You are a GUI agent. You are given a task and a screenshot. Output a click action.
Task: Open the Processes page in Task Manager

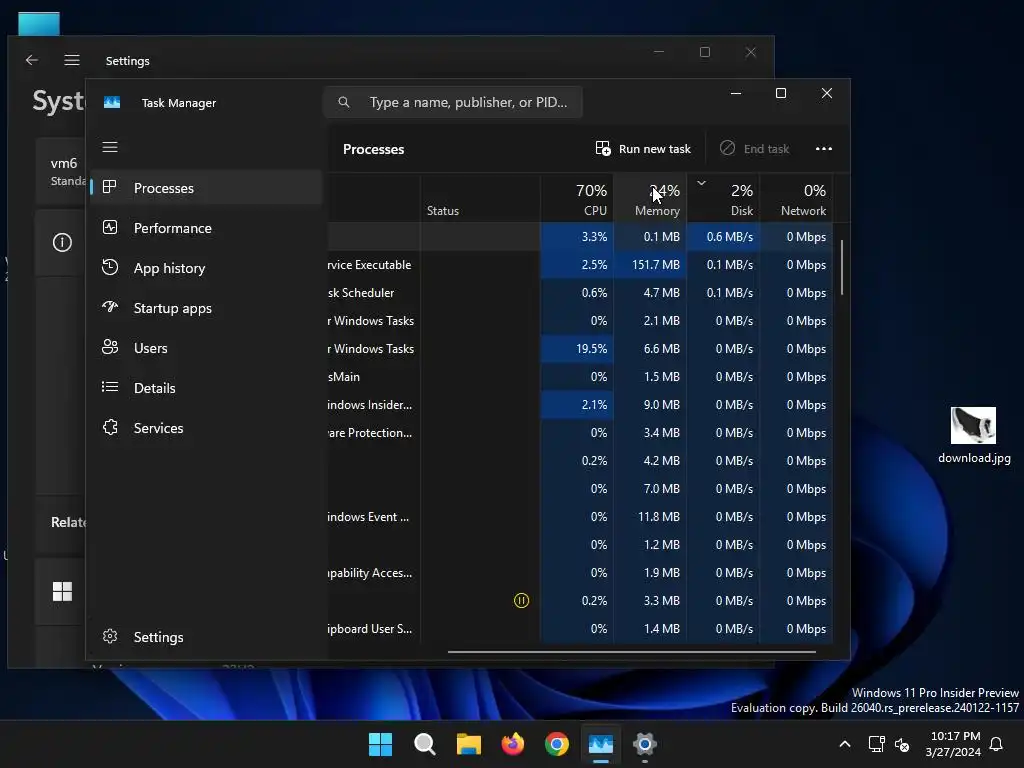[x=206, y=188]
